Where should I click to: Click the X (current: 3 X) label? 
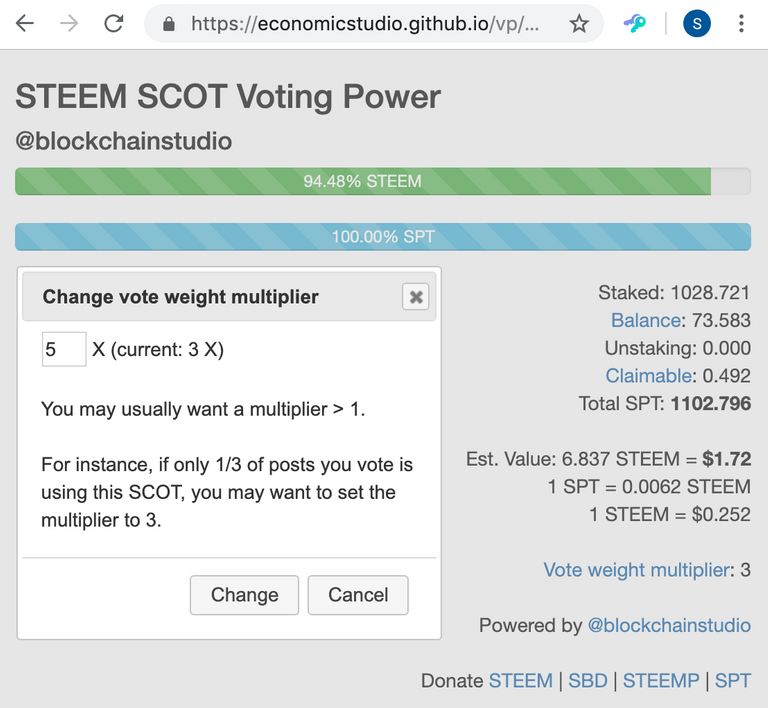pyautogui.click(x=158, y=350)
